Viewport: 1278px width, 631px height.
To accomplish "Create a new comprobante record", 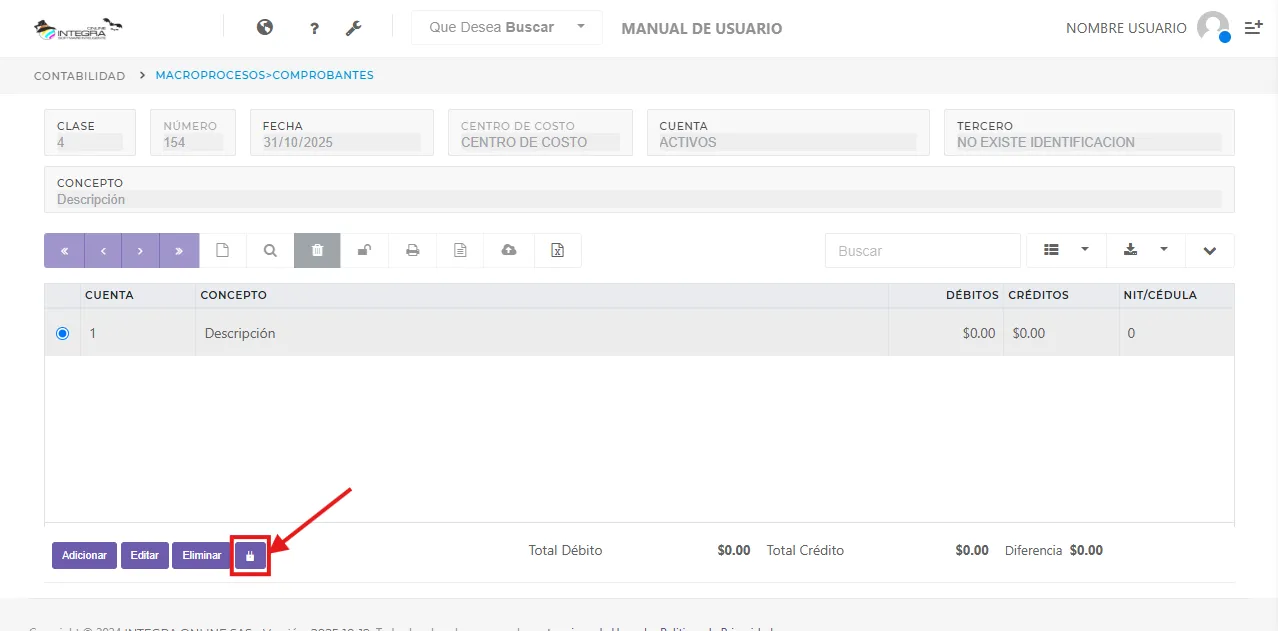I will [222, 250].
